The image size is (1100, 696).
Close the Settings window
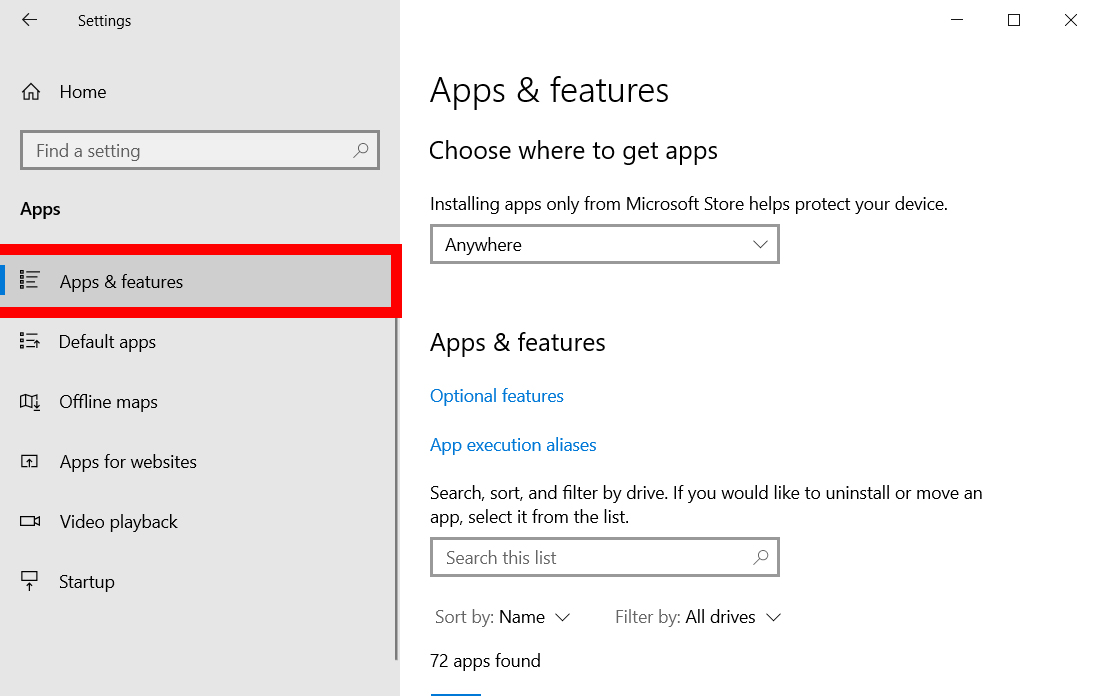pyautogui.click(x=1071, y=20)
